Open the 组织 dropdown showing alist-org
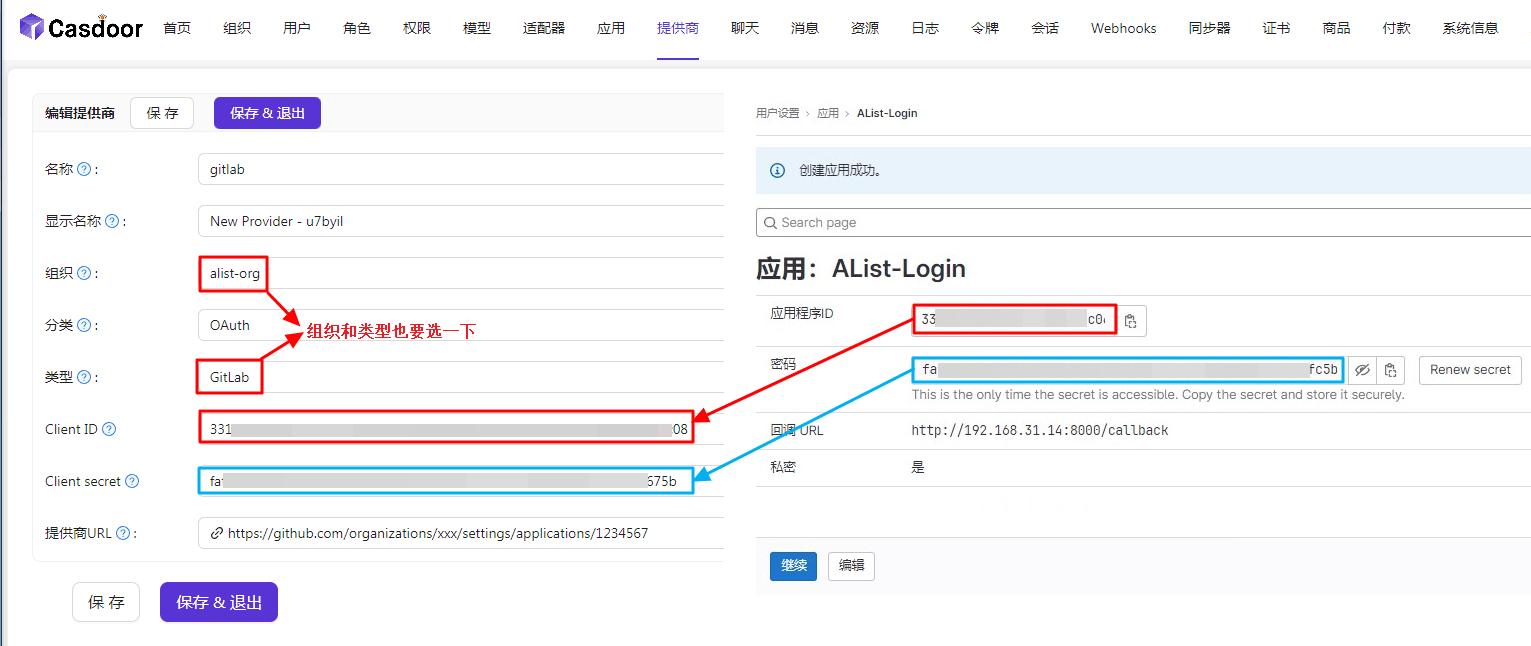Viewport: 1531px width, 646px height. point(460,273)
